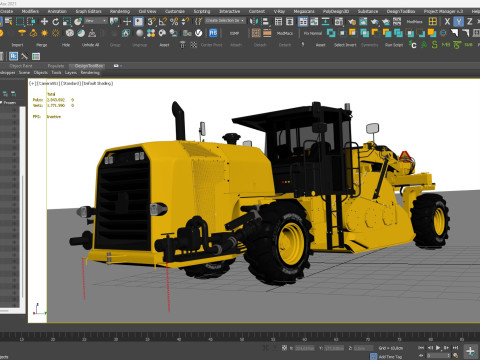
Task: Toggle the Ribbon display
Action: point(303,22)
